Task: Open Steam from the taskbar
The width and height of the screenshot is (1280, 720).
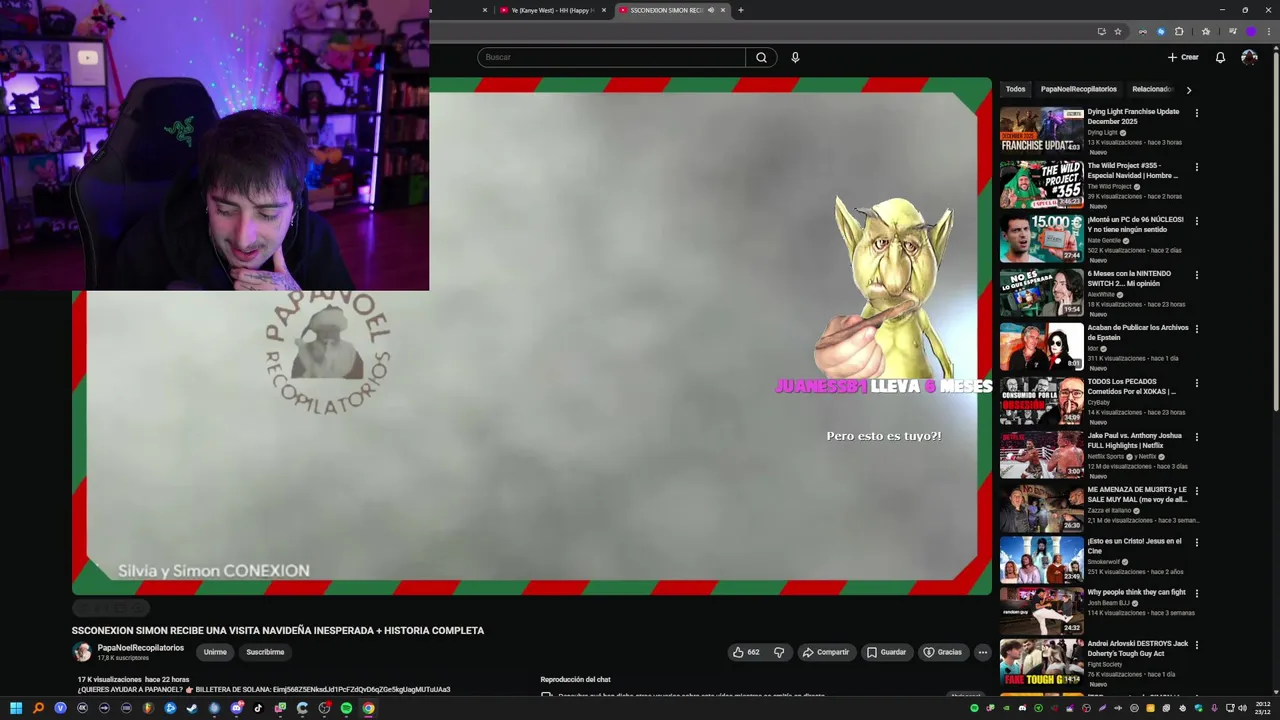Action: pos(192,708)
